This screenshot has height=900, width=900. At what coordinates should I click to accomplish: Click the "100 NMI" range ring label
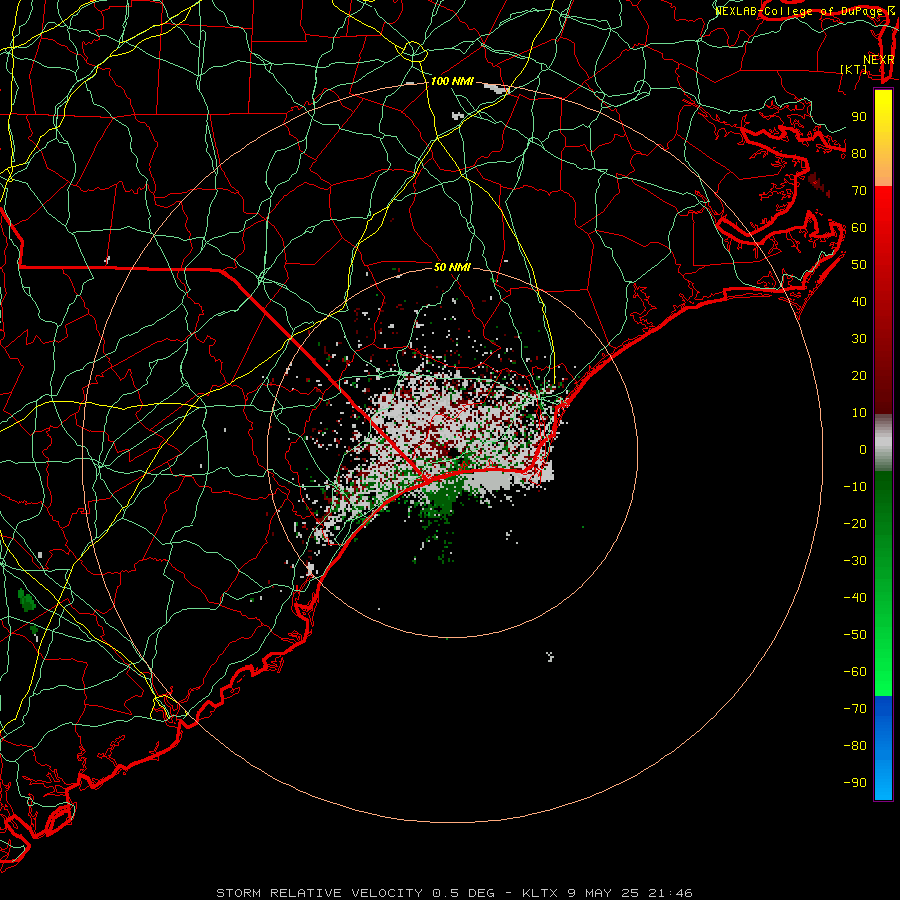click(x=452, y=82)
